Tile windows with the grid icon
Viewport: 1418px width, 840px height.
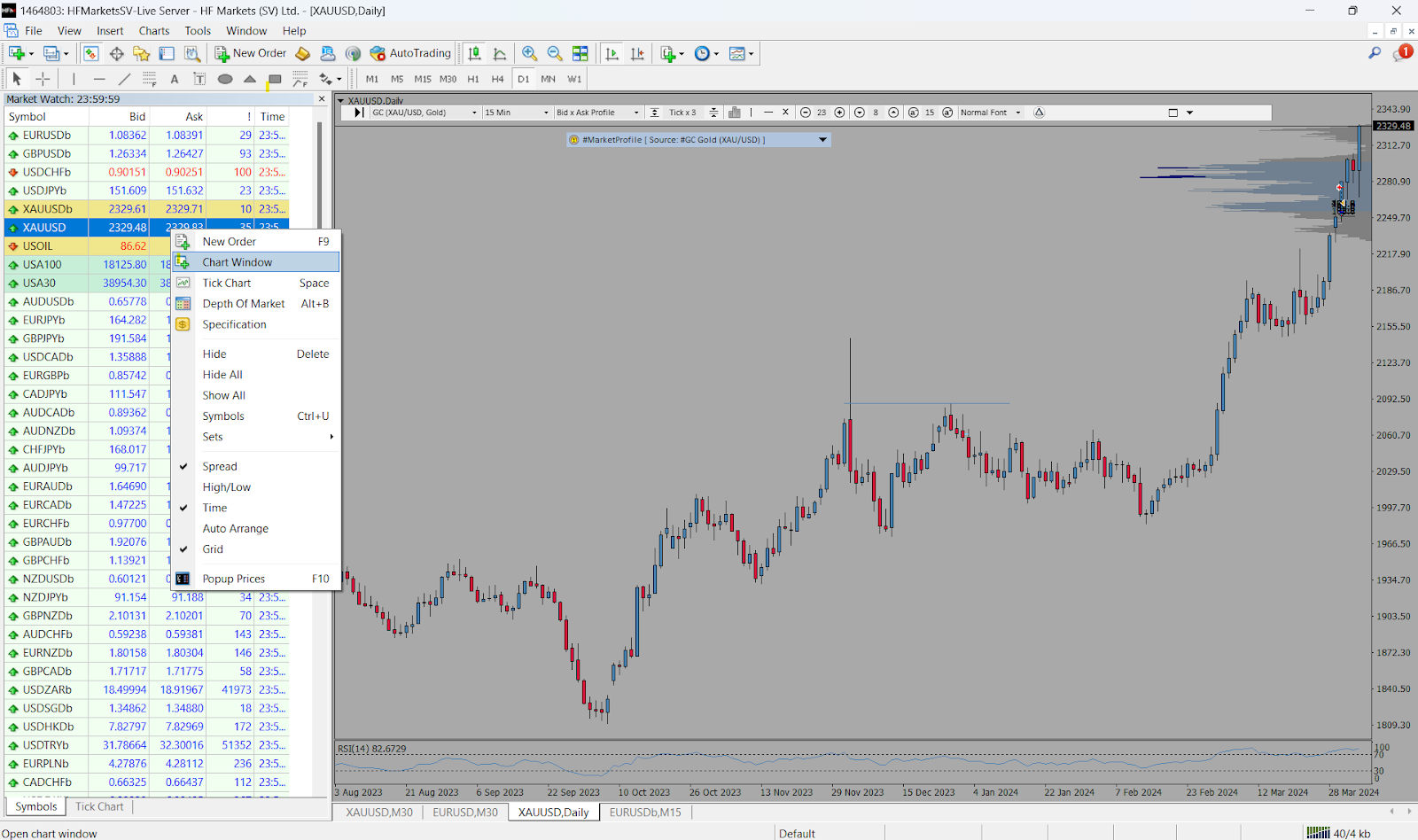click(x=580, y=54)
